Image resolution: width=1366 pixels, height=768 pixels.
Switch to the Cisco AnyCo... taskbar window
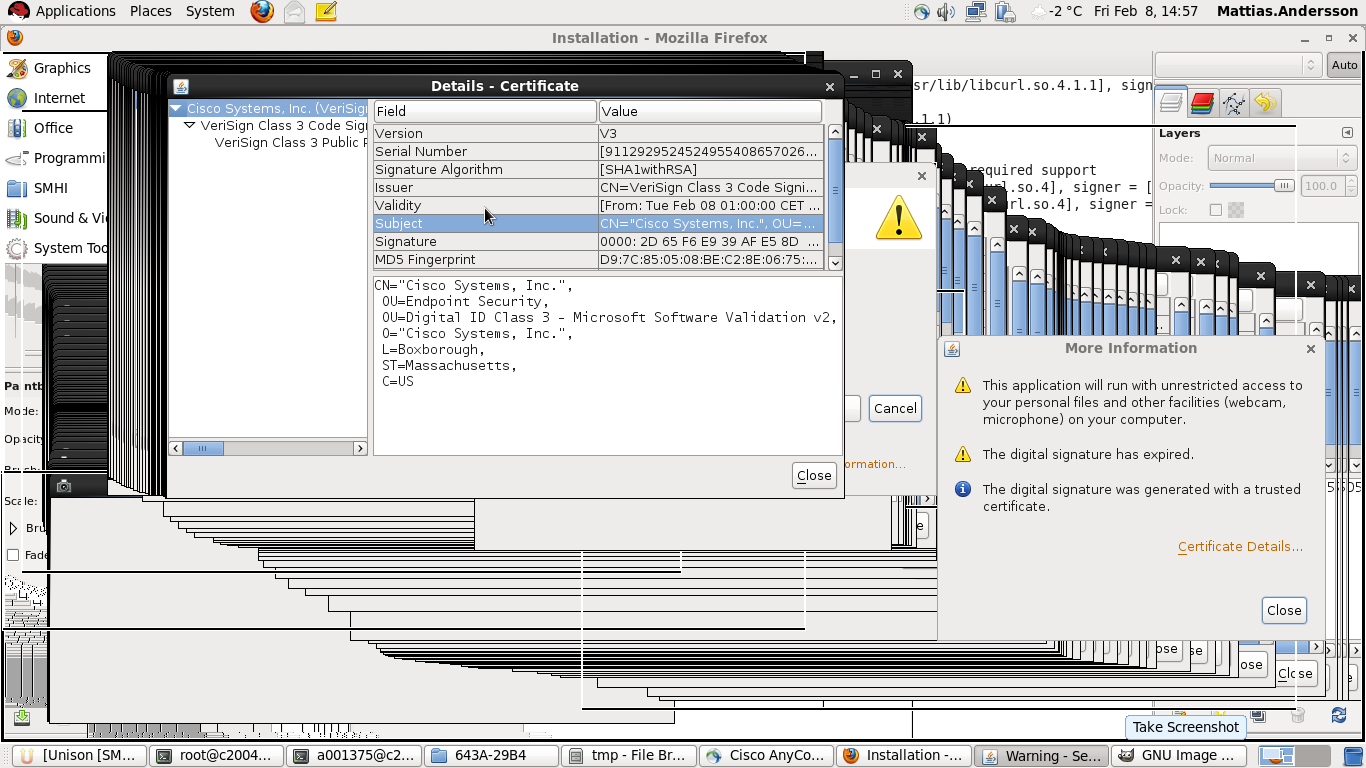coord(766,756)
